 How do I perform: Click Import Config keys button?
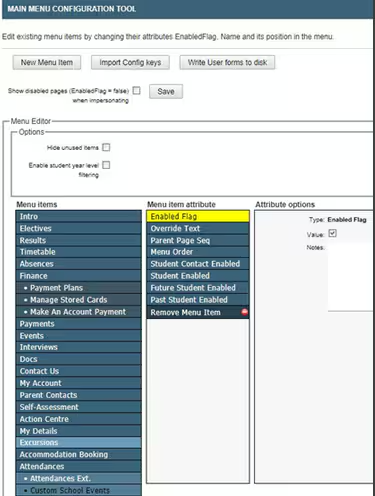(x=130, y=62)
